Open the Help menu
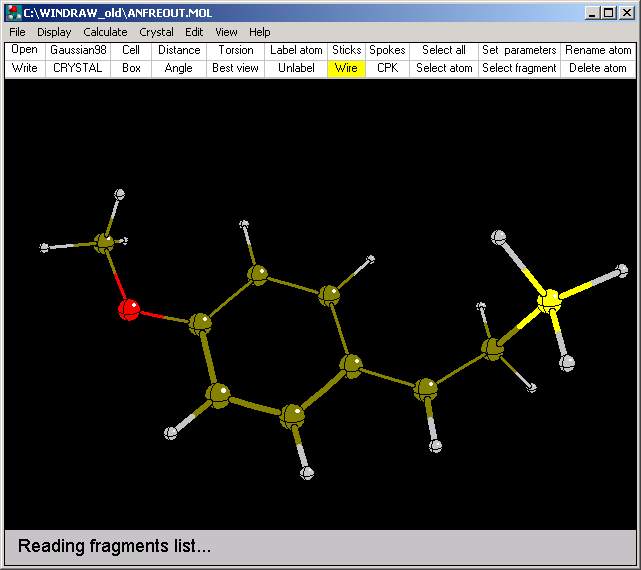641x570 pixels. 260,32
